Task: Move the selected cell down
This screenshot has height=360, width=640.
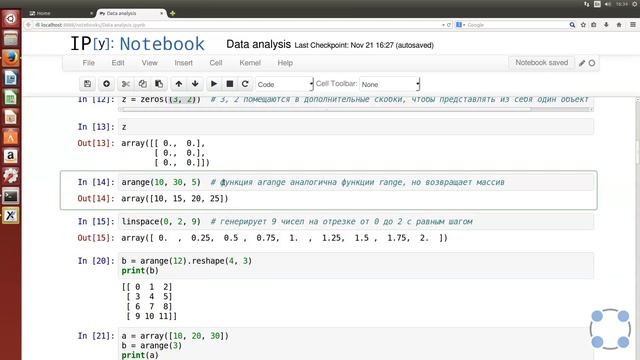Action: [195, 84]
